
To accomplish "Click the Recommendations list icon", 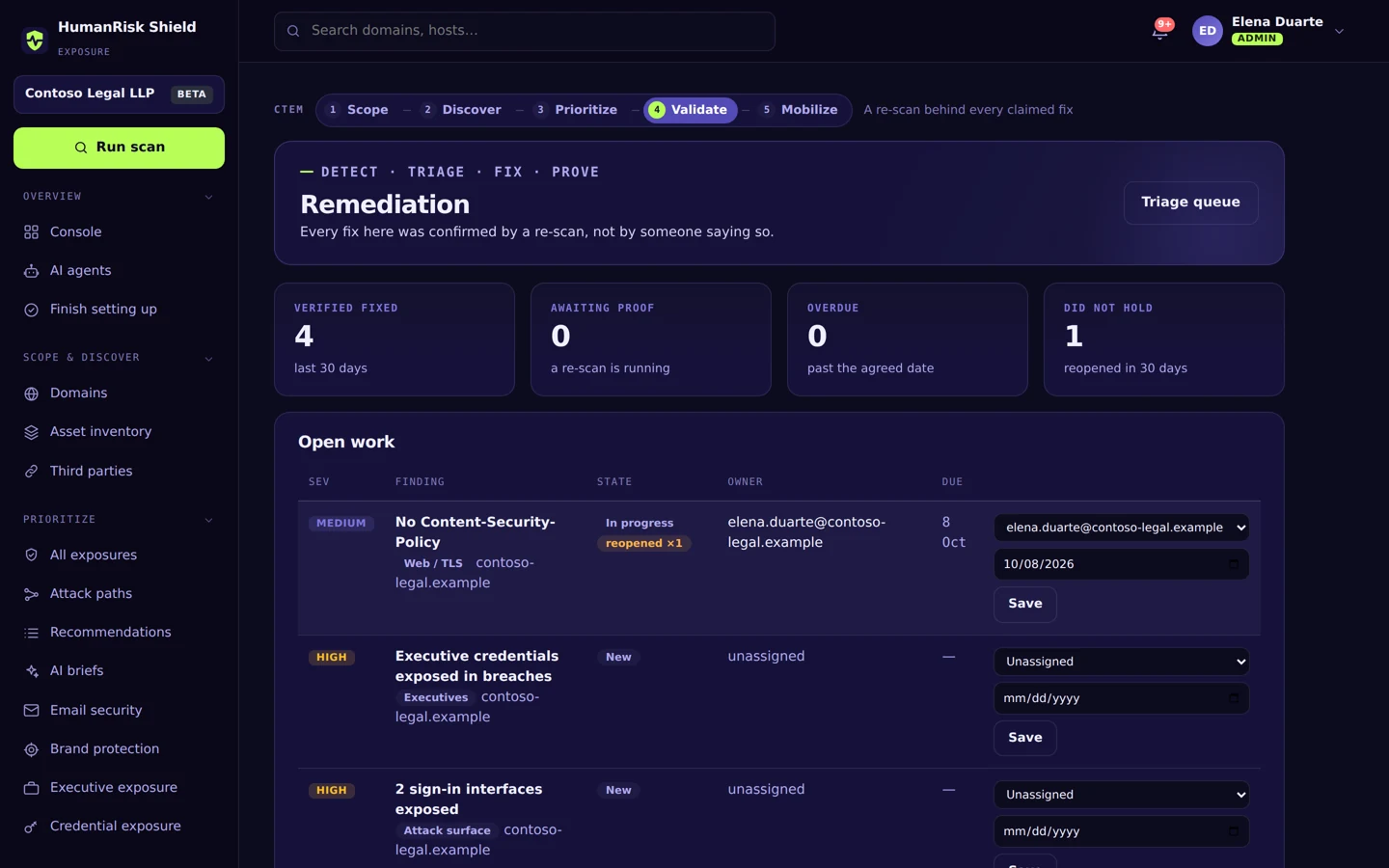I will pyautogui.click(x=31, y=633).
